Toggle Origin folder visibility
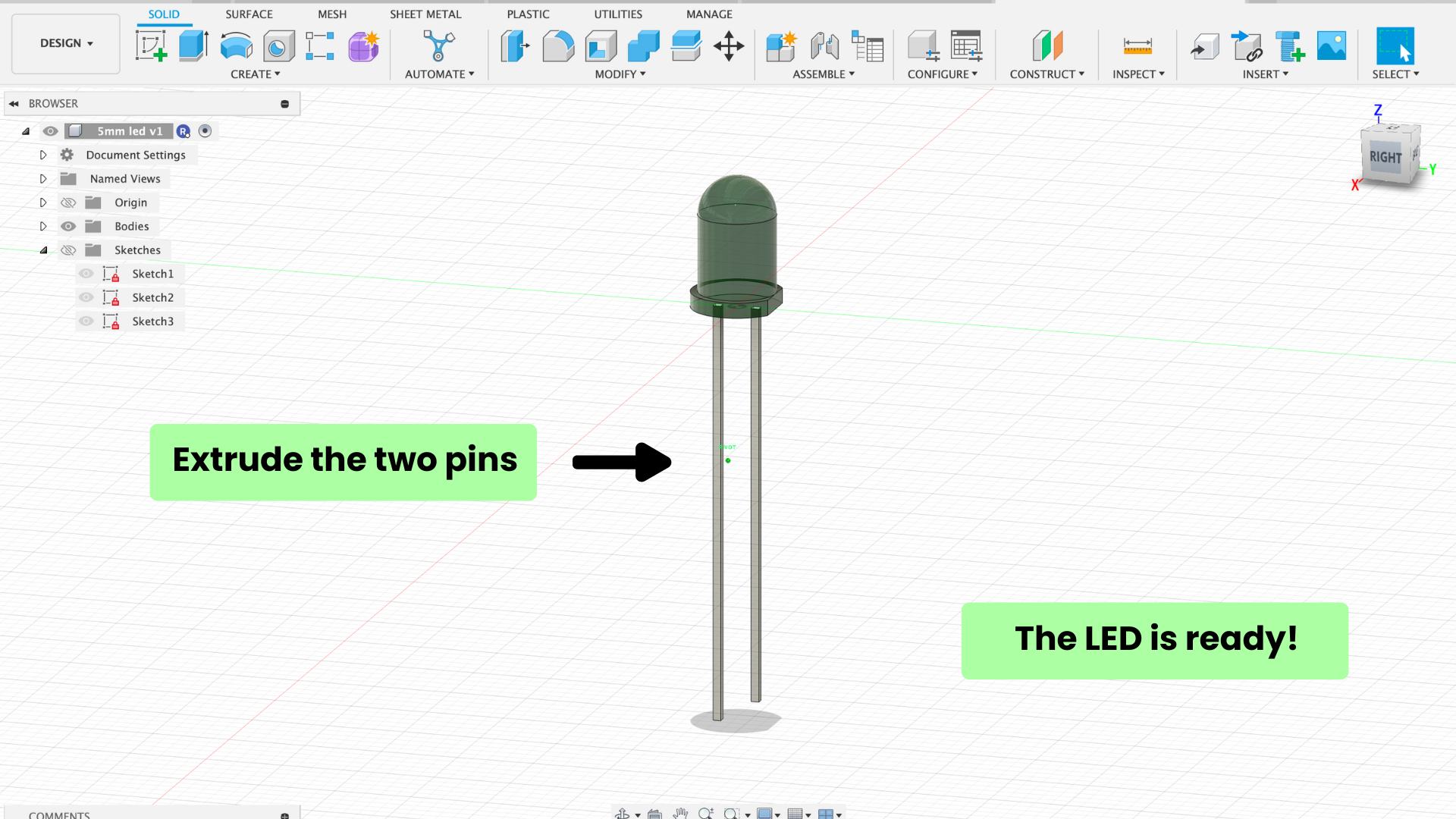This screenshot has width=1456, height=819. pos(68,202)
